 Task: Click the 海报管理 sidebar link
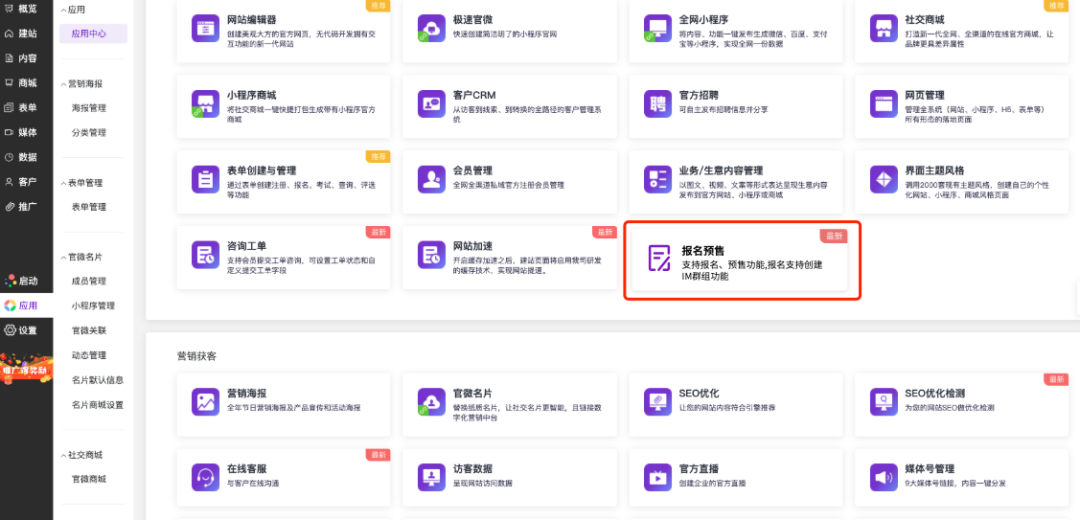(89, 108)
